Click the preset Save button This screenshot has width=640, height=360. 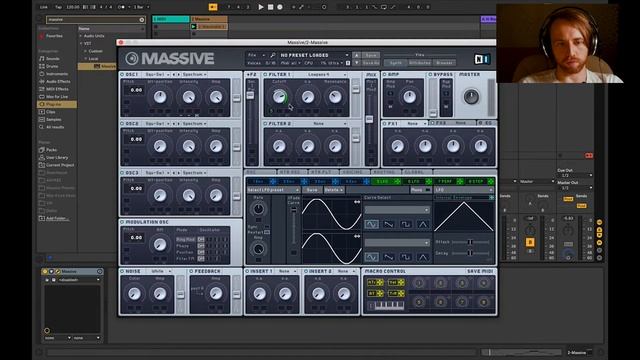coord(371,55)
